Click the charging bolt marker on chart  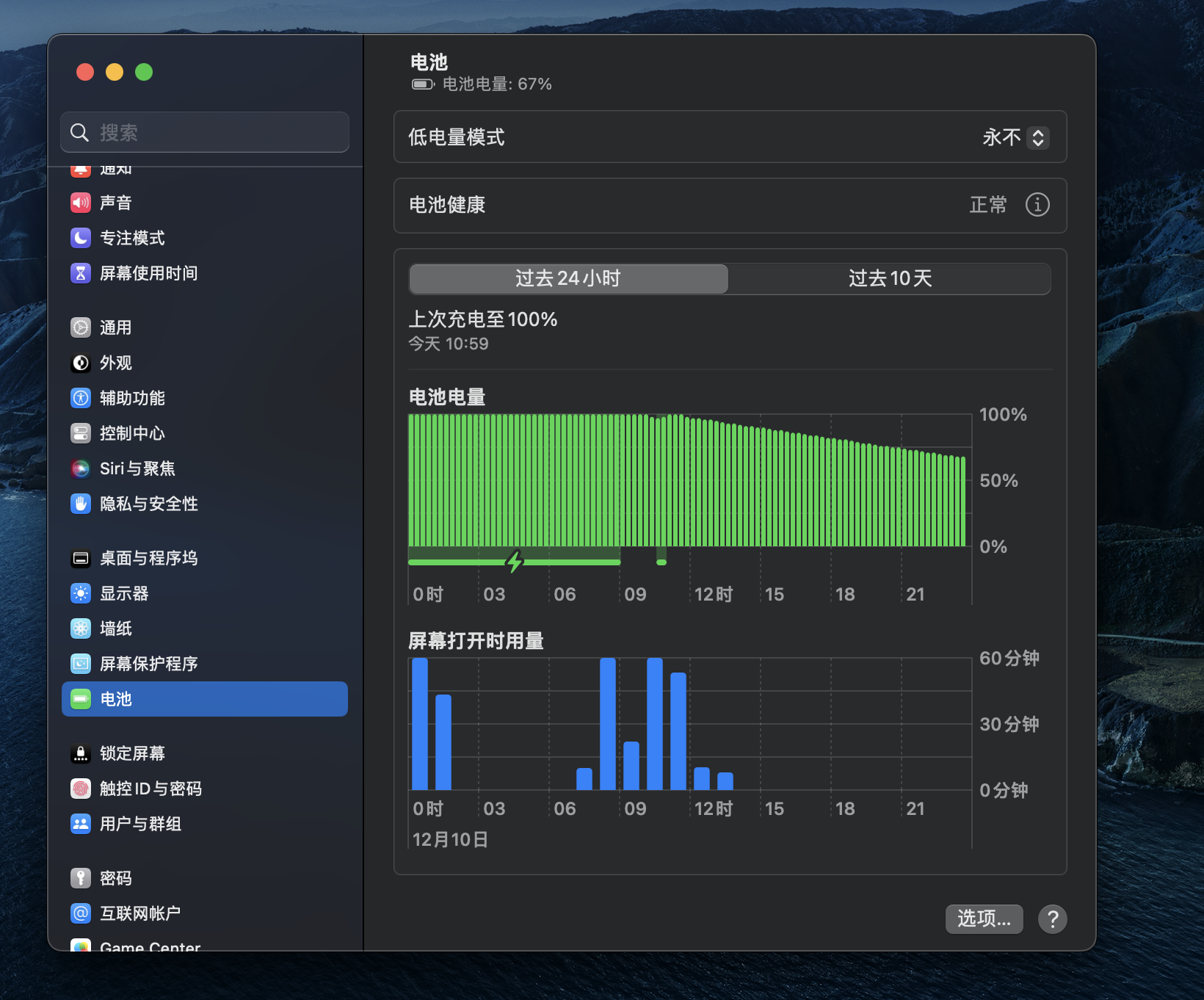(515, 562)
